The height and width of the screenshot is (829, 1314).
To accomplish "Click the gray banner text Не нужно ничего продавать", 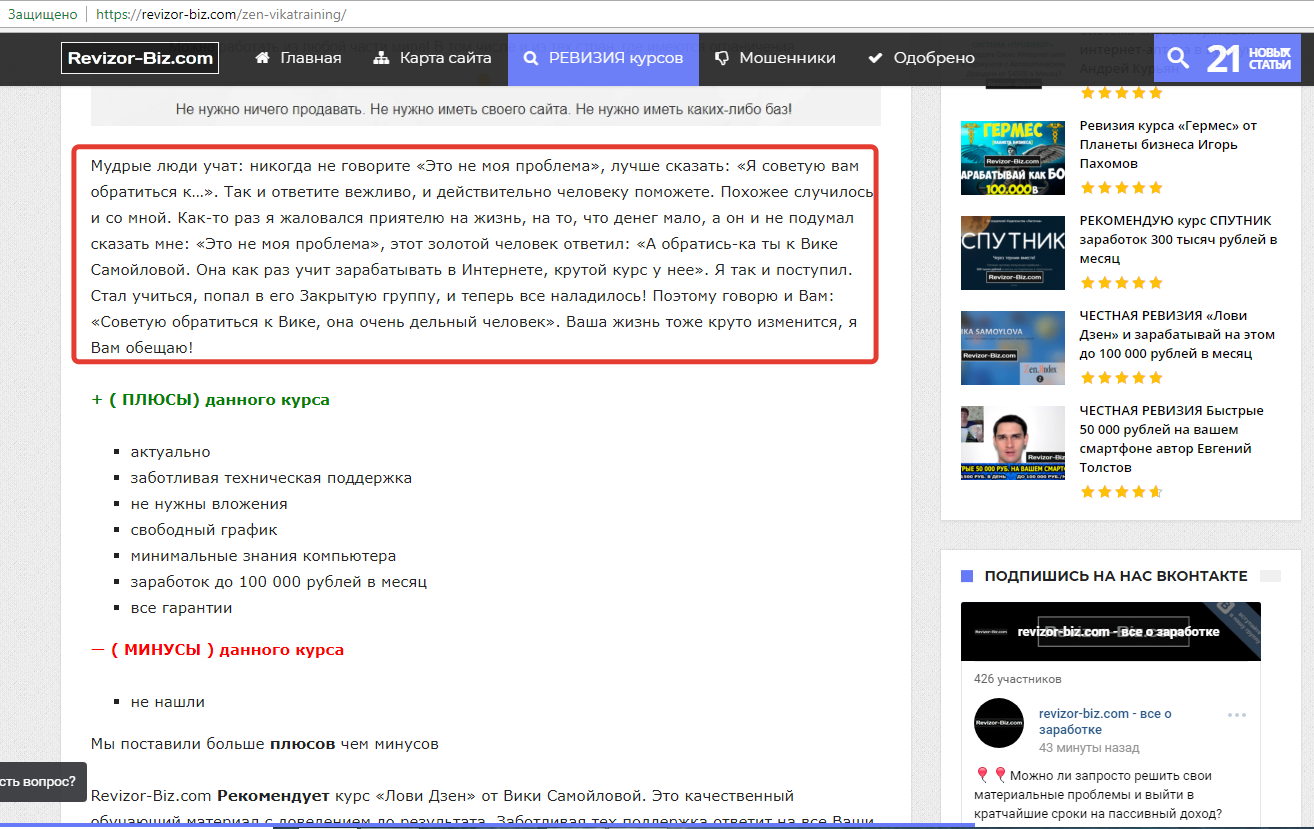I will coord(484,108).
